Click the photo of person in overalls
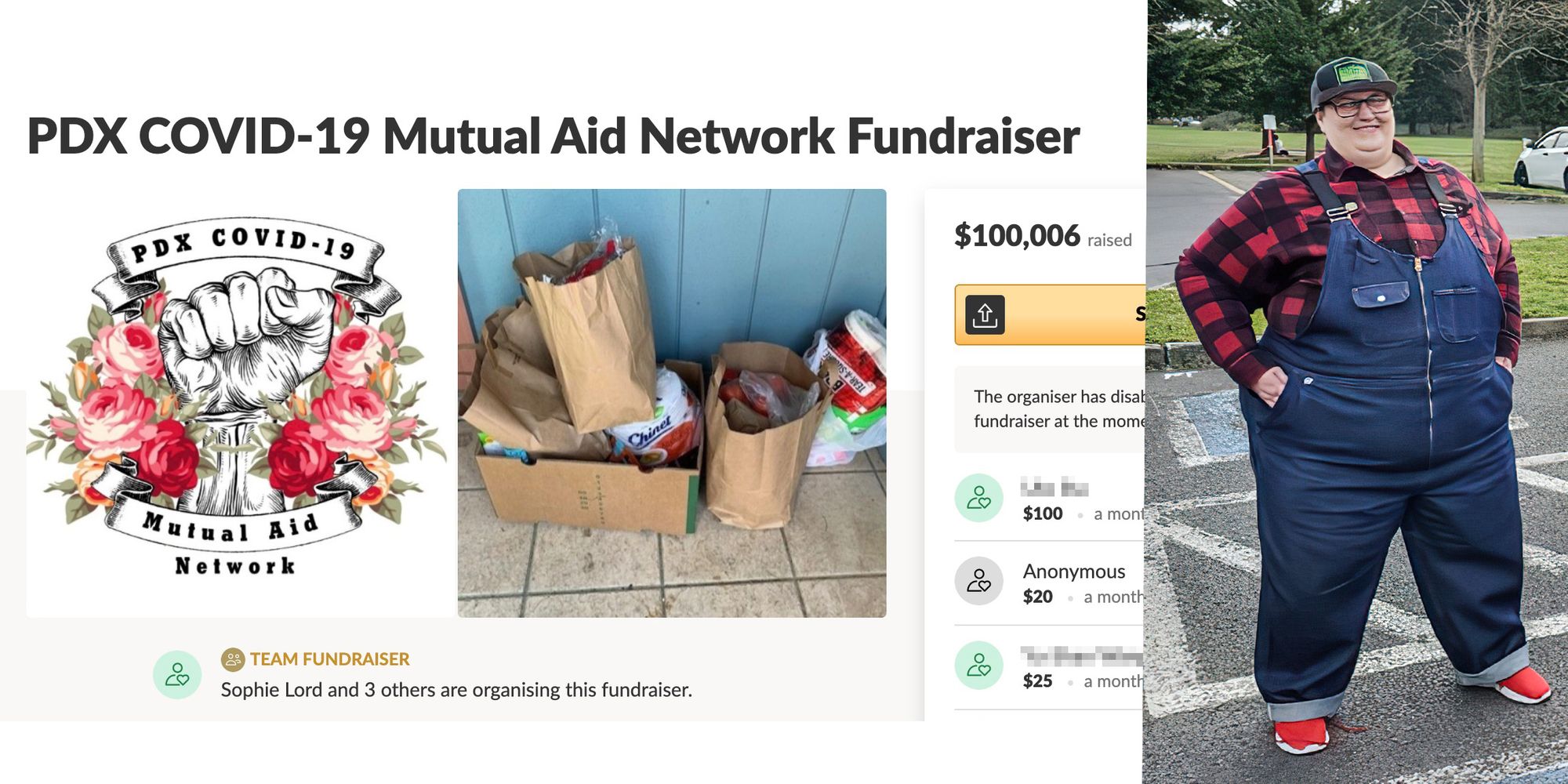 click(x=1356, y=392)
